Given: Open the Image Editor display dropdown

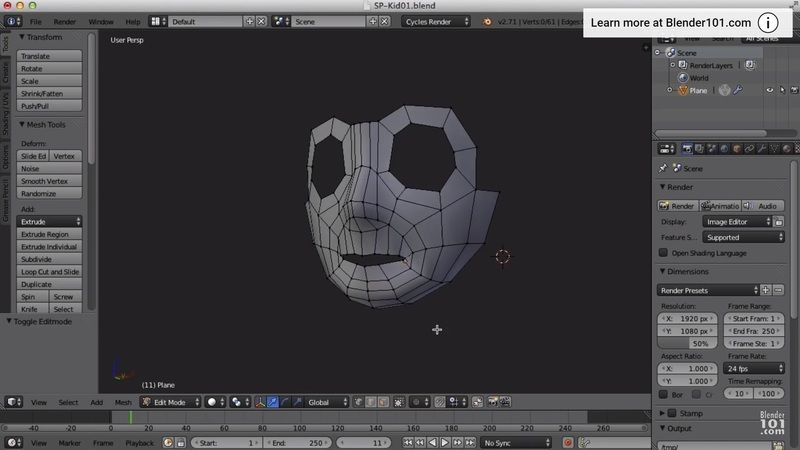Looking at the screenshot, I should point(737,221).
